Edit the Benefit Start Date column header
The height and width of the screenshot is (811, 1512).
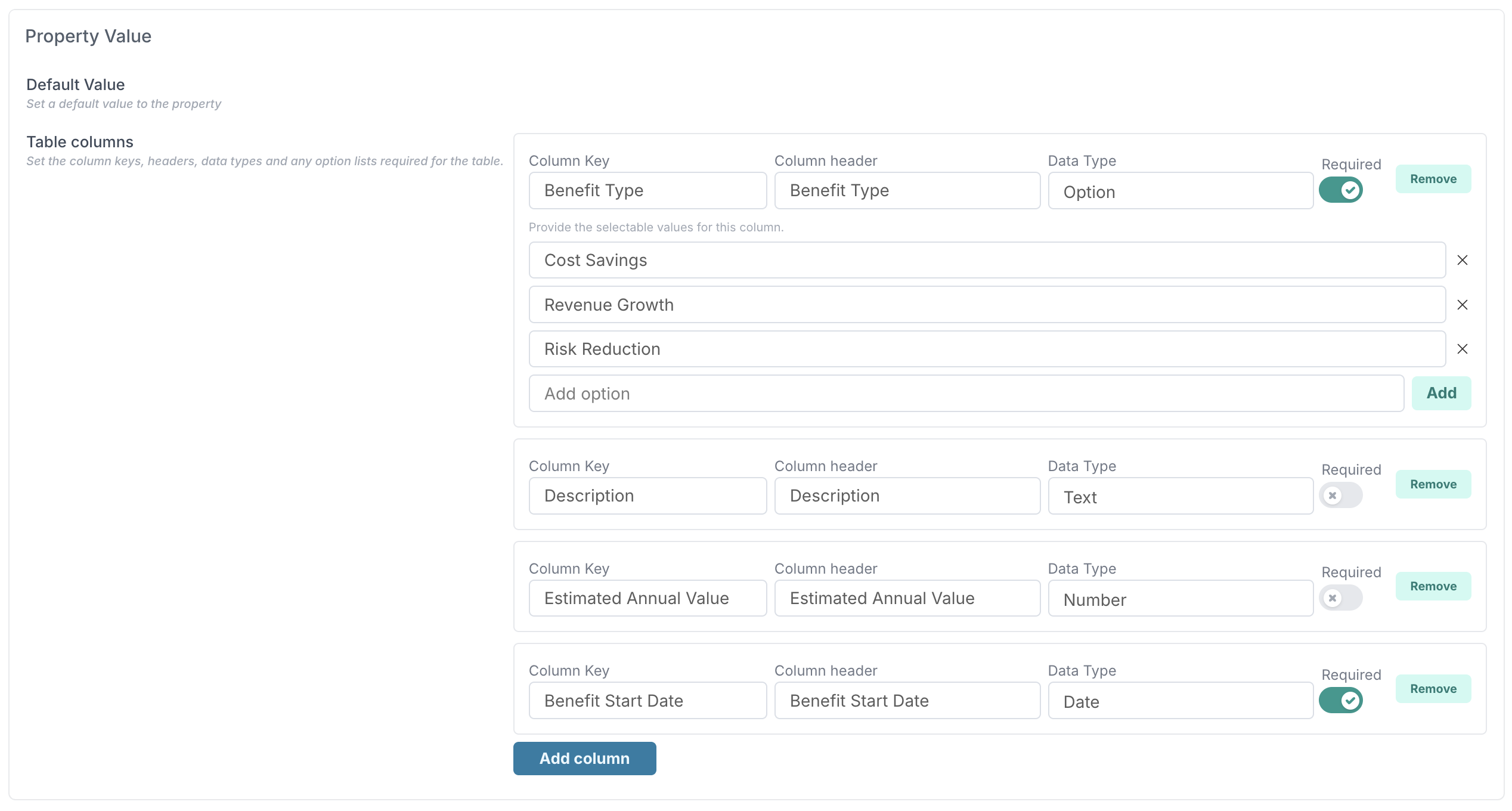906,701
